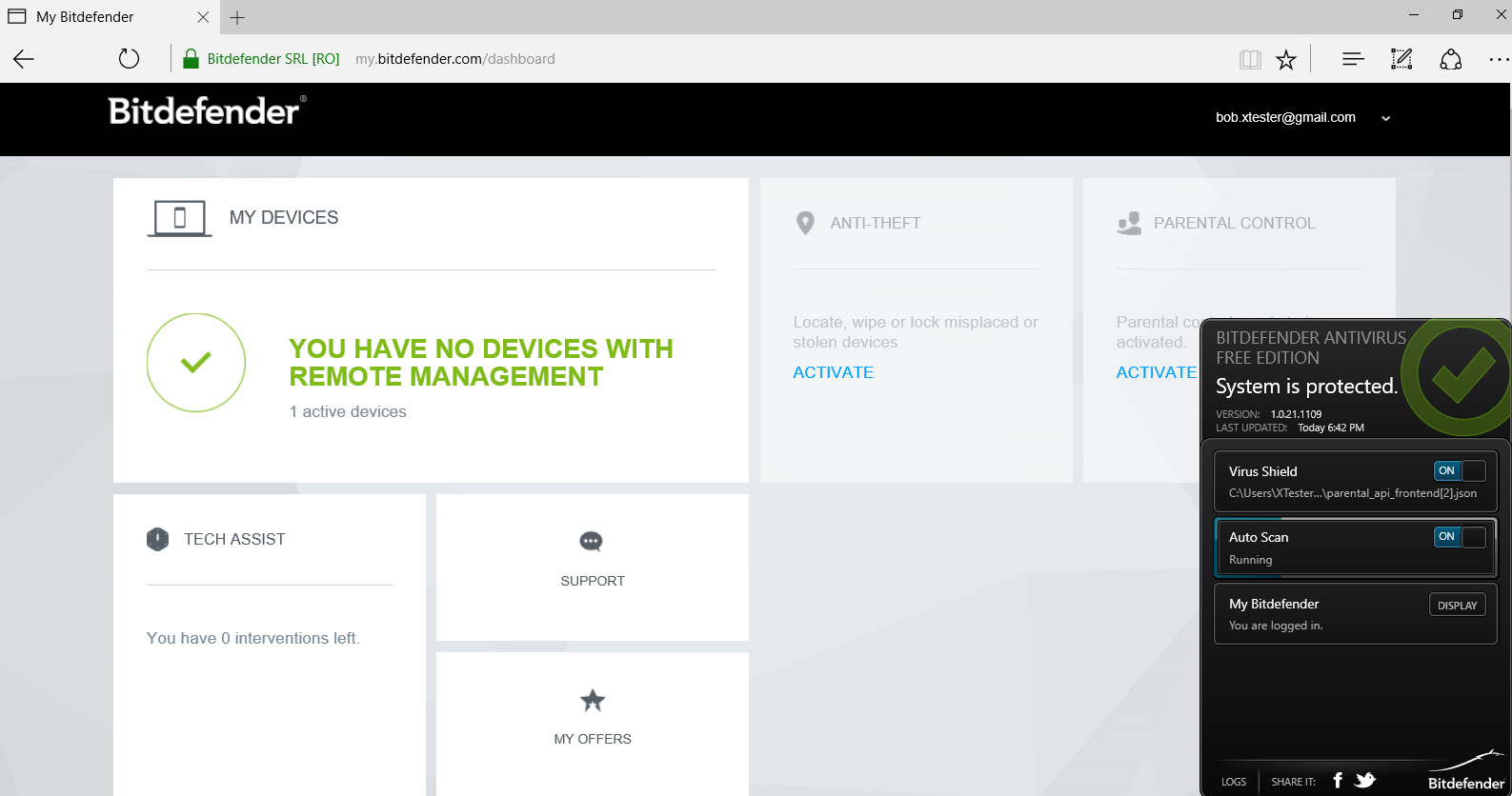Click 'YOU HAVE NO DEVICES WITH REMOTE MANAGEMENT'
Screen dimensions: 1512x796
coord(481,363)
